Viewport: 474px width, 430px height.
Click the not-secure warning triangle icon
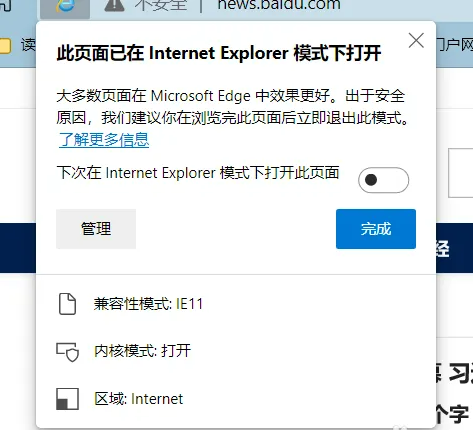(x=114, y=5)
